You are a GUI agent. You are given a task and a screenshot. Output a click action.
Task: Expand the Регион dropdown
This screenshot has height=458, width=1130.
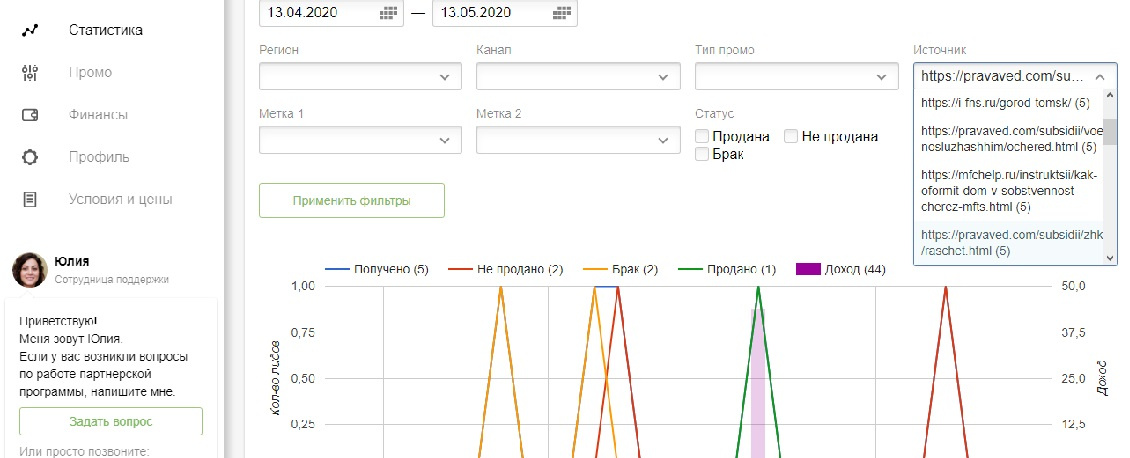(360, 76)
